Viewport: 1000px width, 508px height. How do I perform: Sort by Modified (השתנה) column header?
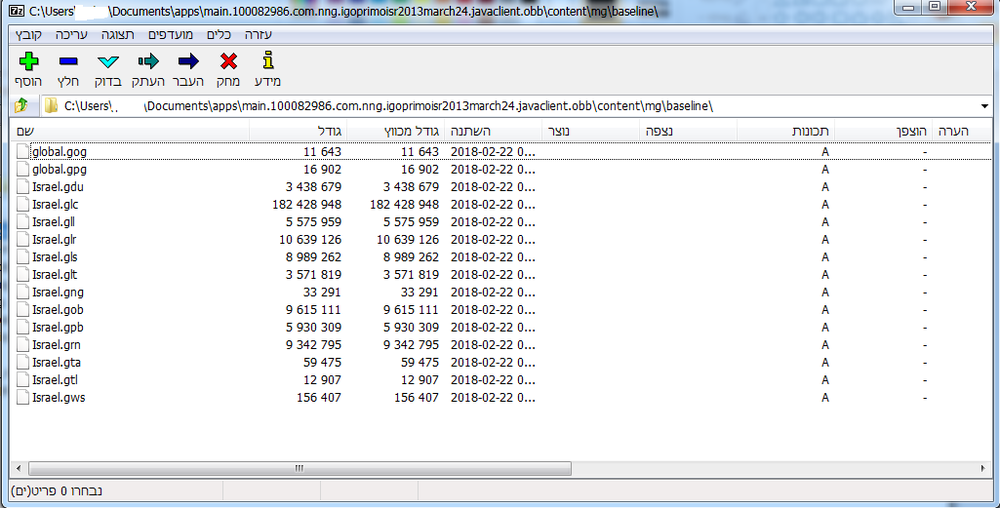pos(493,131)
